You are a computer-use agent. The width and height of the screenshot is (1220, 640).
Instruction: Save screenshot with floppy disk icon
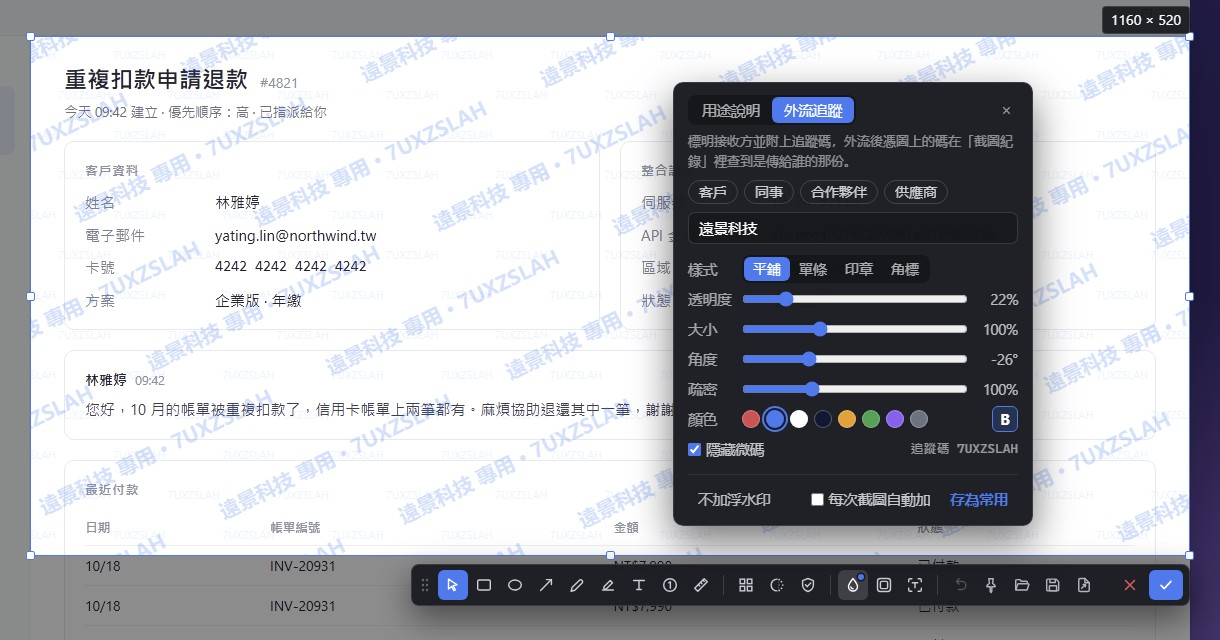point(1053,585)
